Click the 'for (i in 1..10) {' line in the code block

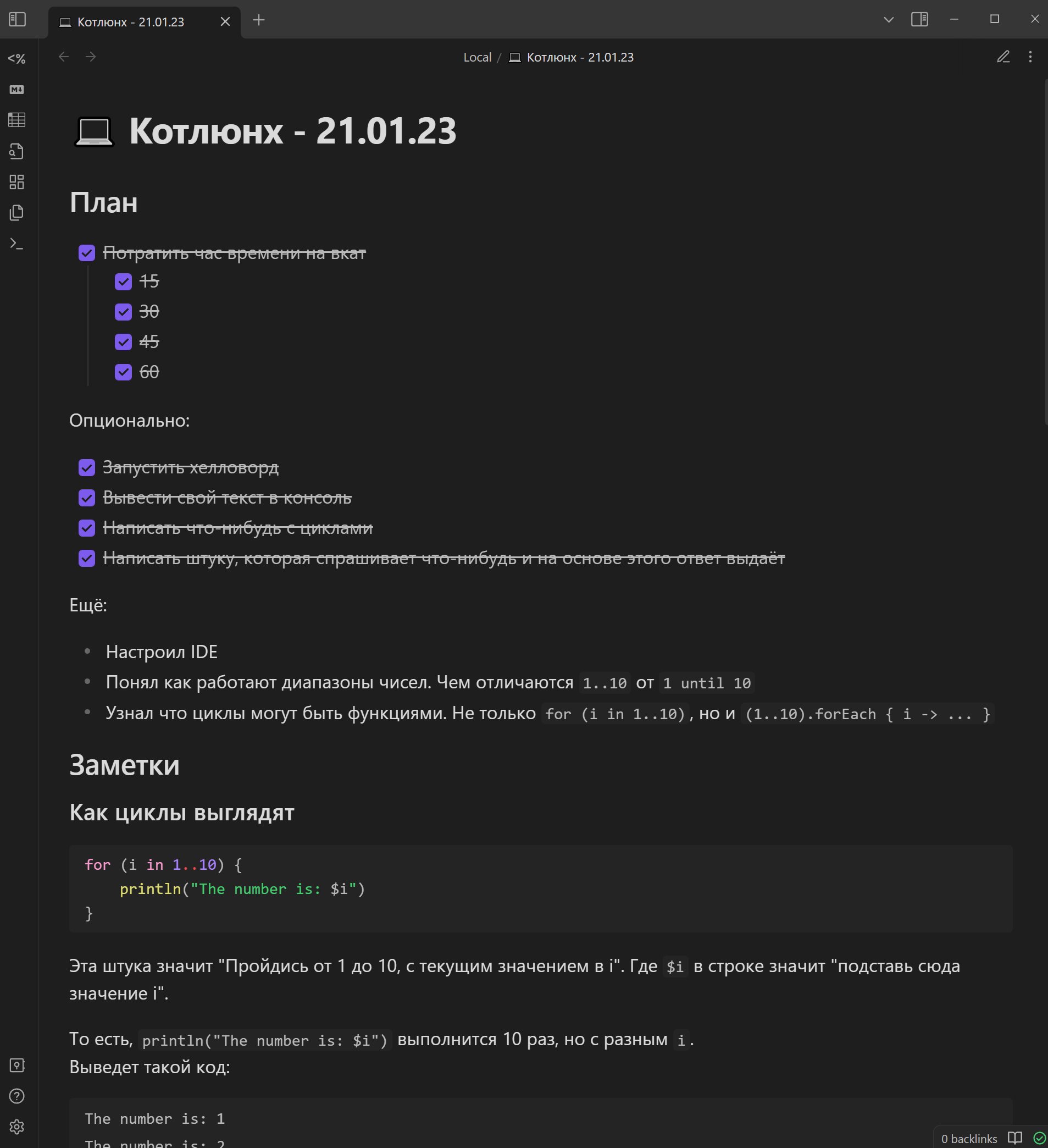point(163,864)
